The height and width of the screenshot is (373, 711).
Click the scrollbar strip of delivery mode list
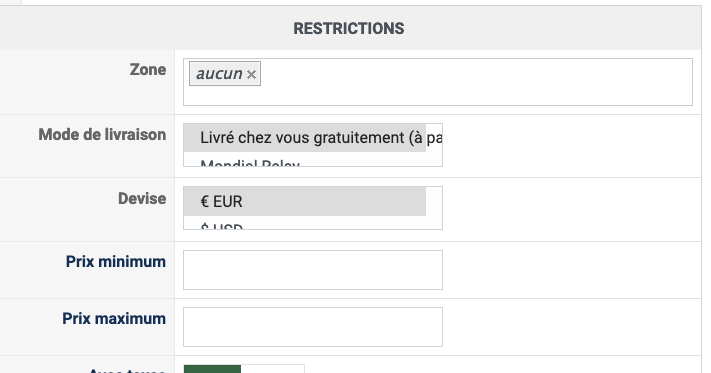[x=434, y=145]
